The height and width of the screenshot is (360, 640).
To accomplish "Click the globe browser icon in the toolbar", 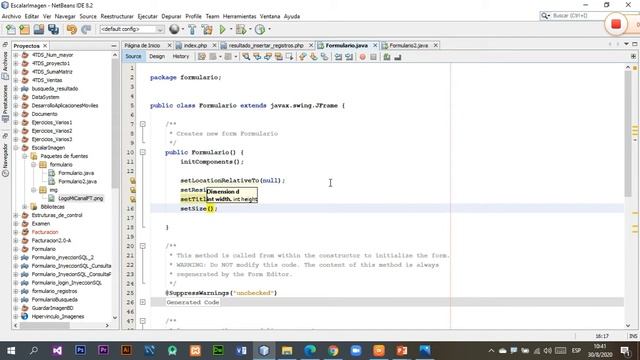I will click(x=174, y=29).
